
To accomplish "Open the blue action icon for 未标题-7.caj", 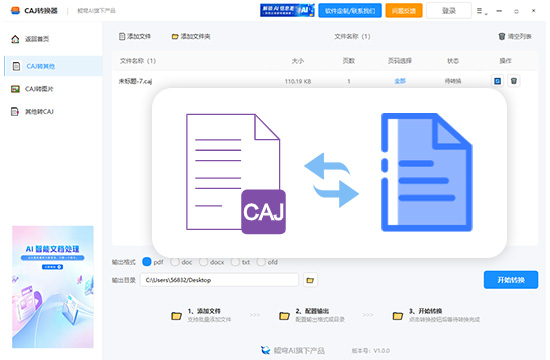I will (497, 81).
